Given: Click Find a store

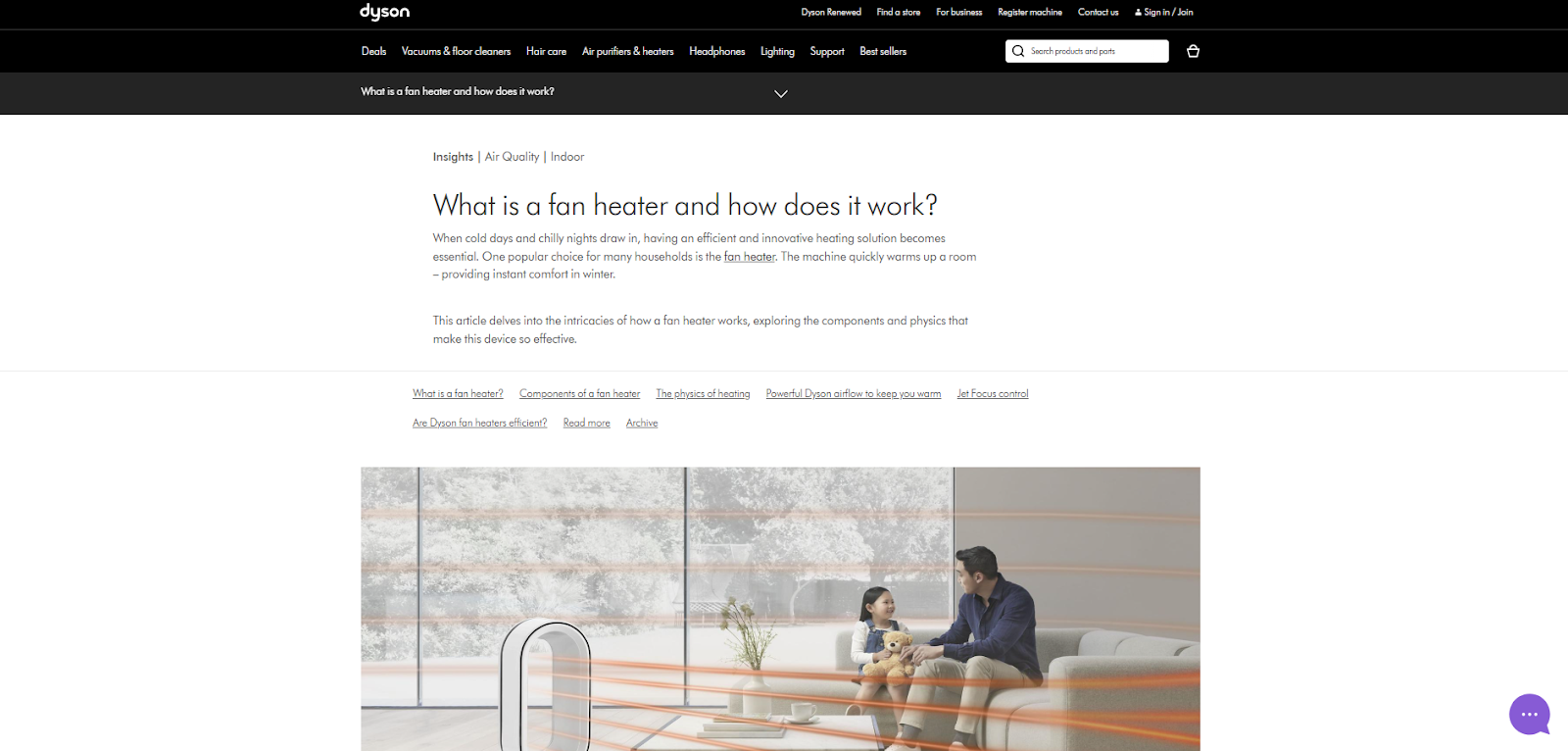Looking at the screenshot, I should tap(899, 12).
